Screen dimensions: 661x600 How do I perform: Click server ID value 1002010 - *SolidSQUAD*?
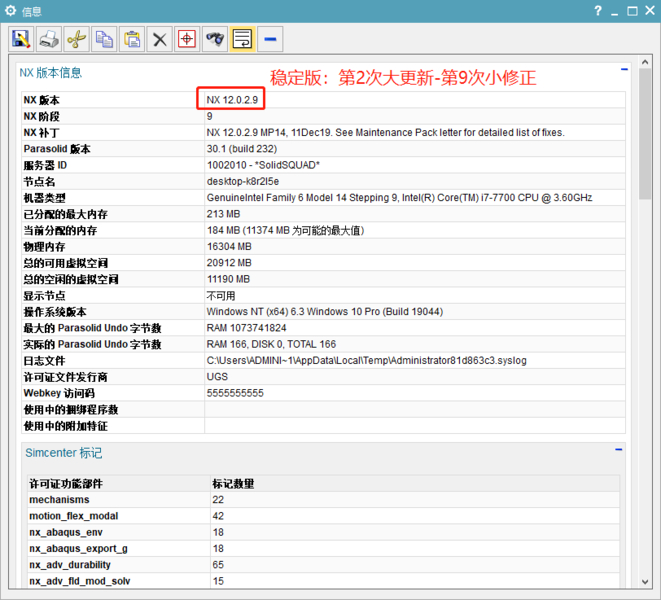tap(263, 165)
